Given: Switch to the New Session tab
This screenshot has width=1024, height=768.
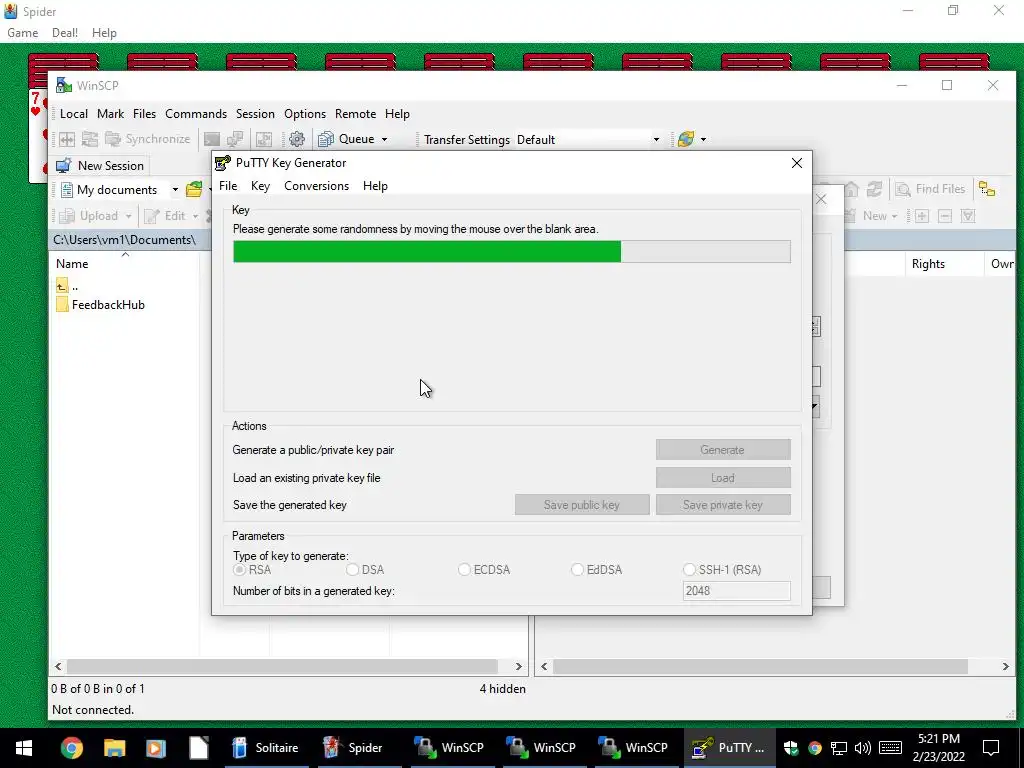Looking at the screenshot, I should [x=101, y=166].
